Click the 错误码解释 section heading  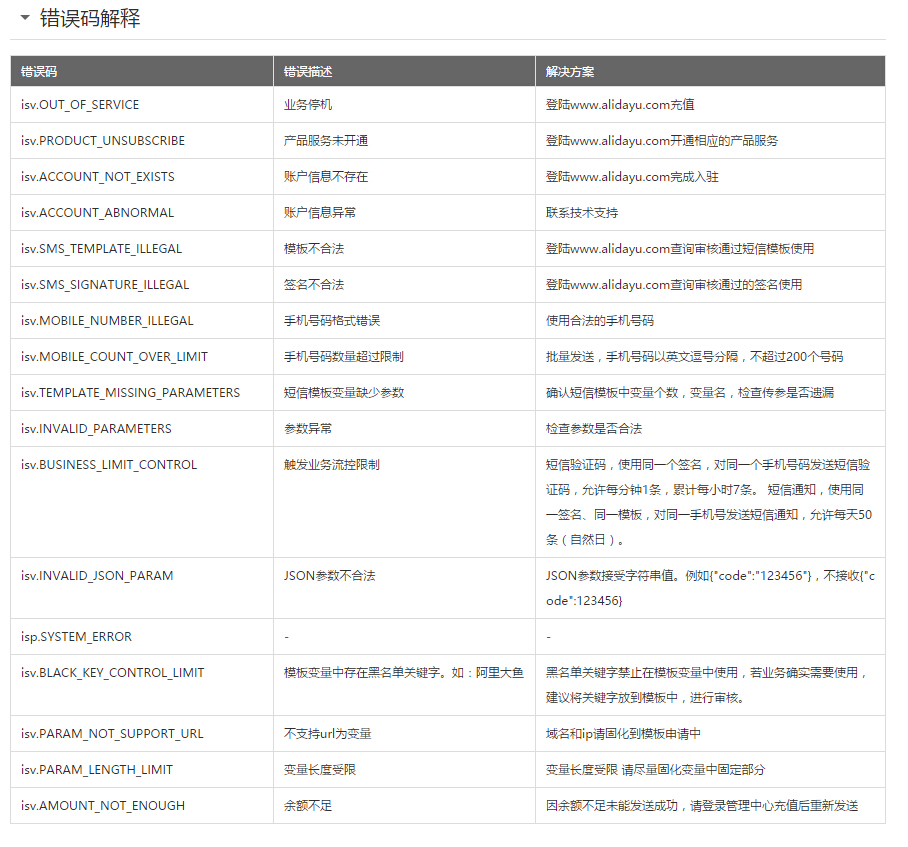(90, 18)
